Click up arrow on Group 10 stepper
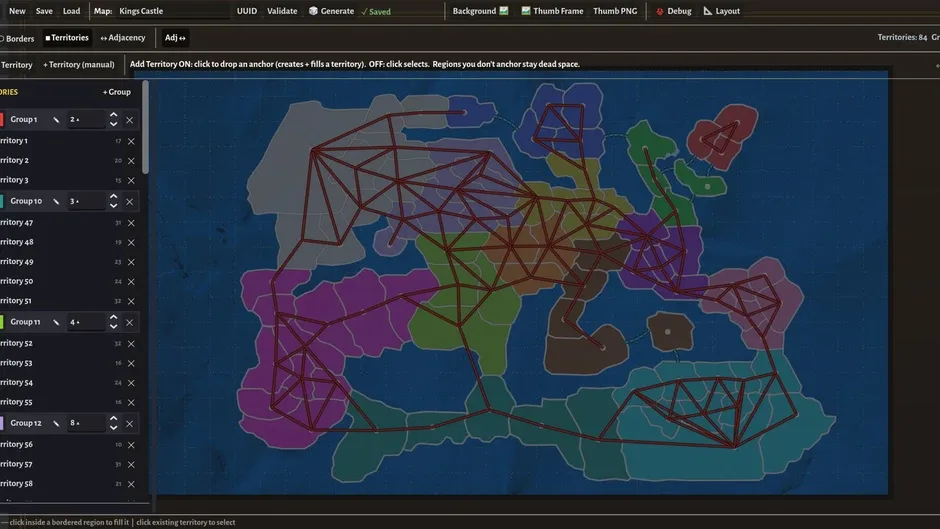 pos(113,197)
